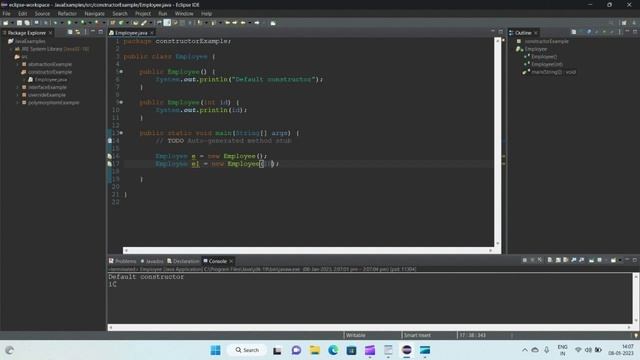Screen dimensions: 640x360
Task: Click the Terminate icon in Console toolbar
Action: [x=524, y=260]
